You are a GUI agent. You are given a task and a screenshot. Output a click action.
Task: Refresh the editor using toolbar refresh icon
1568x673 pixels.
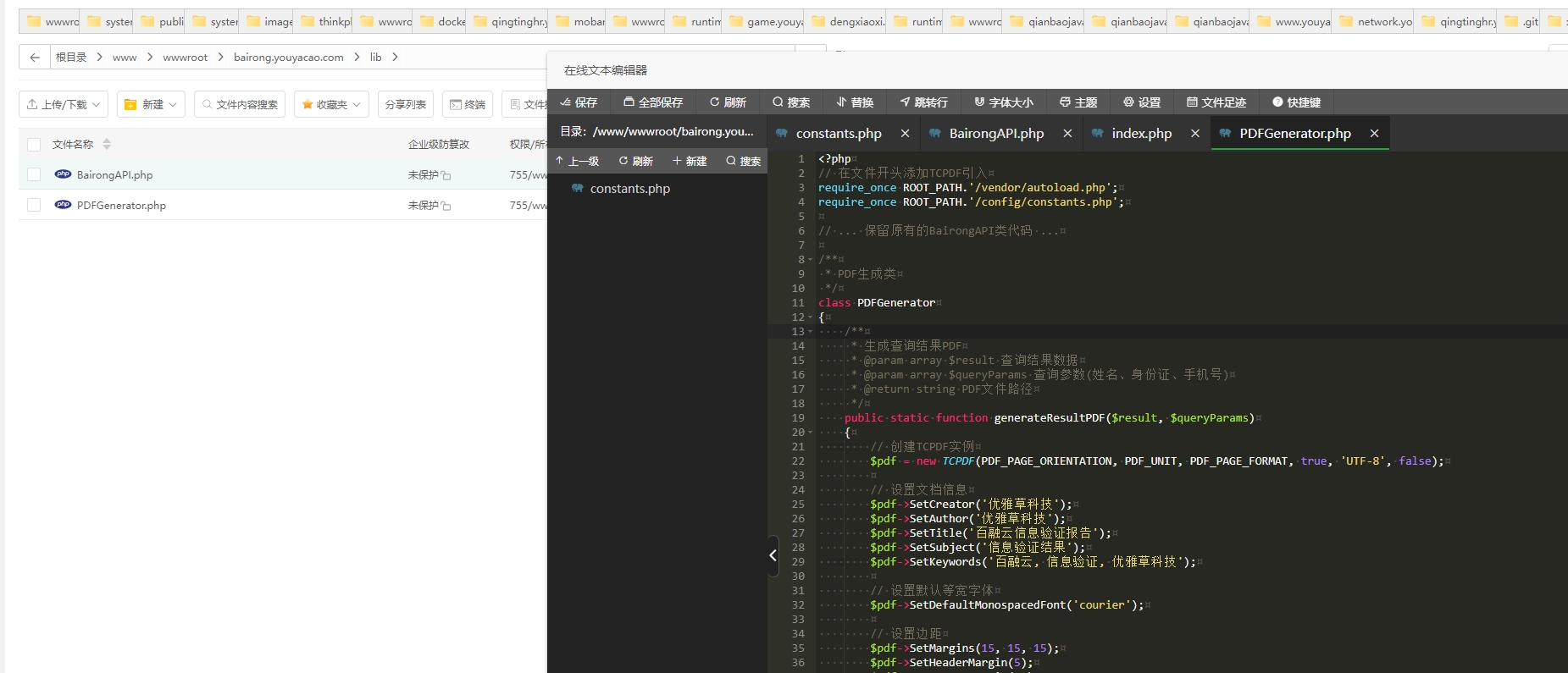pos(728,102)
